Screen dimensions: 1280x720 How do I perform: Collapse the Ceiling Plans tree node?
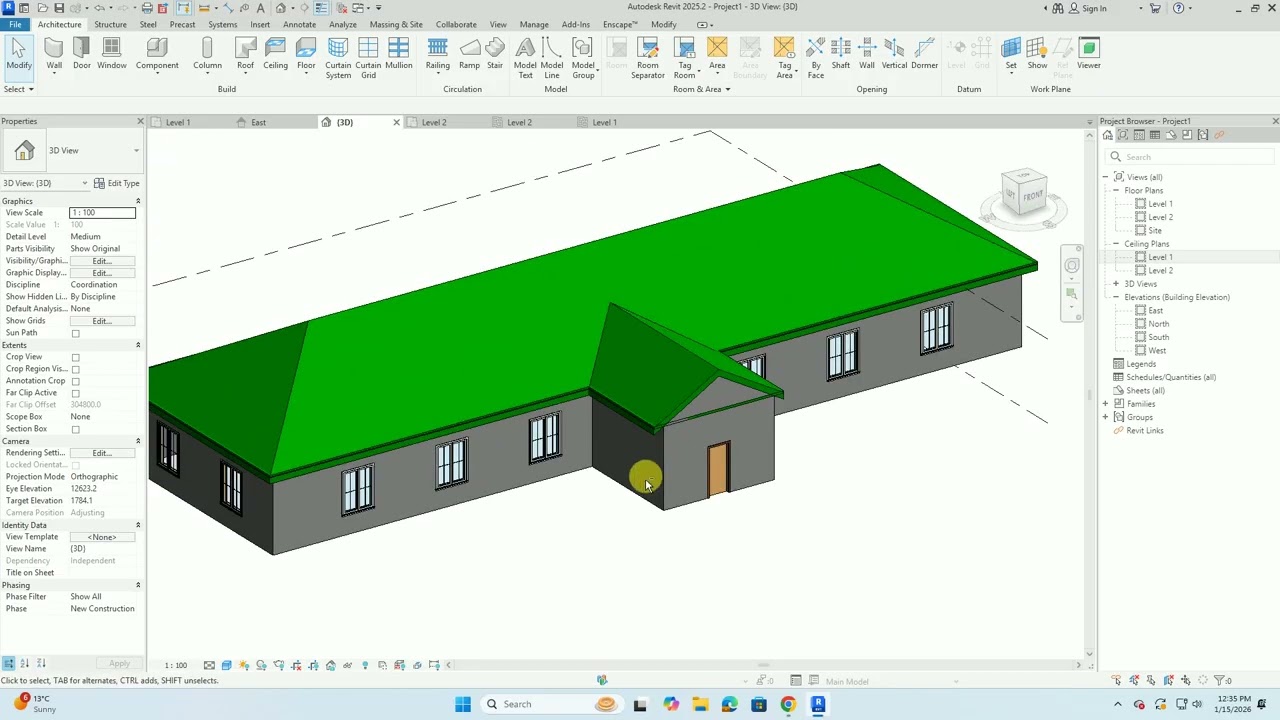(1116, 244)
